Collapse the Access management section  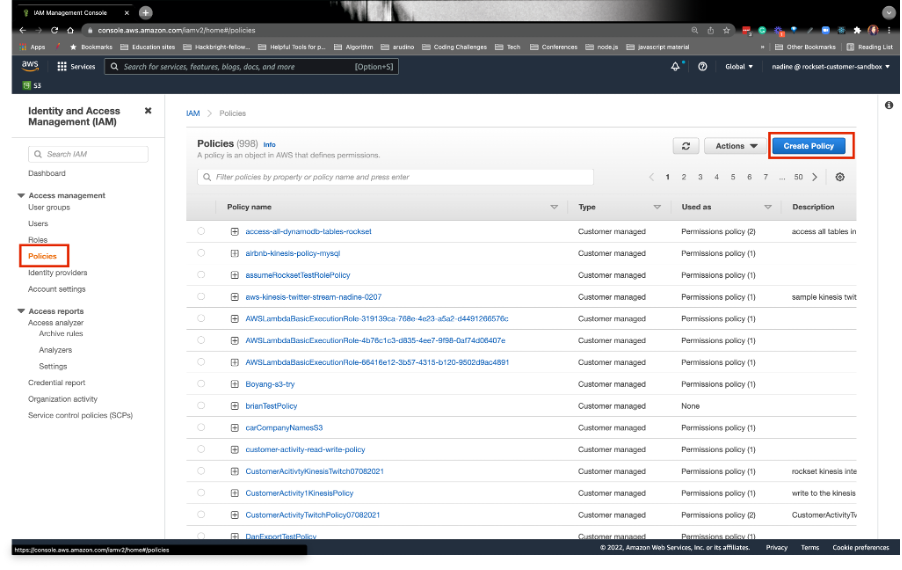[x=21, y=196]
